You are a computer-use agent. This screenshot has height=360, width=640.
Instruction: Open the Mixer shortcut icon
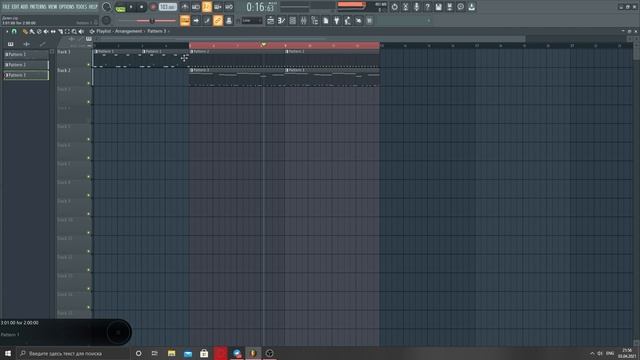click(x=304, y=20)
